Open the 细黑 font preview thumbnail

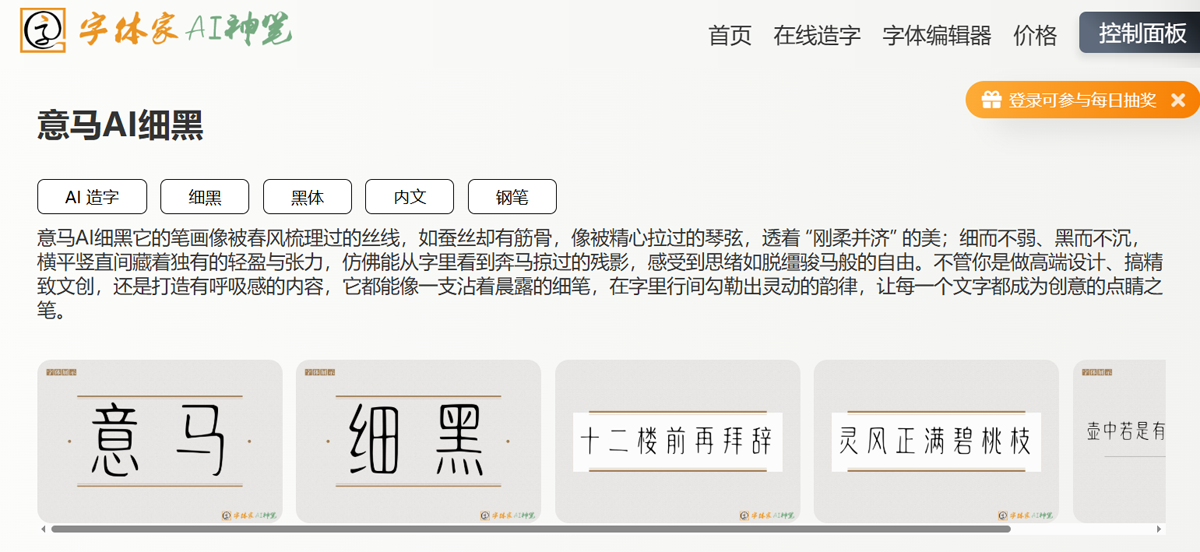tap(418, 441)
